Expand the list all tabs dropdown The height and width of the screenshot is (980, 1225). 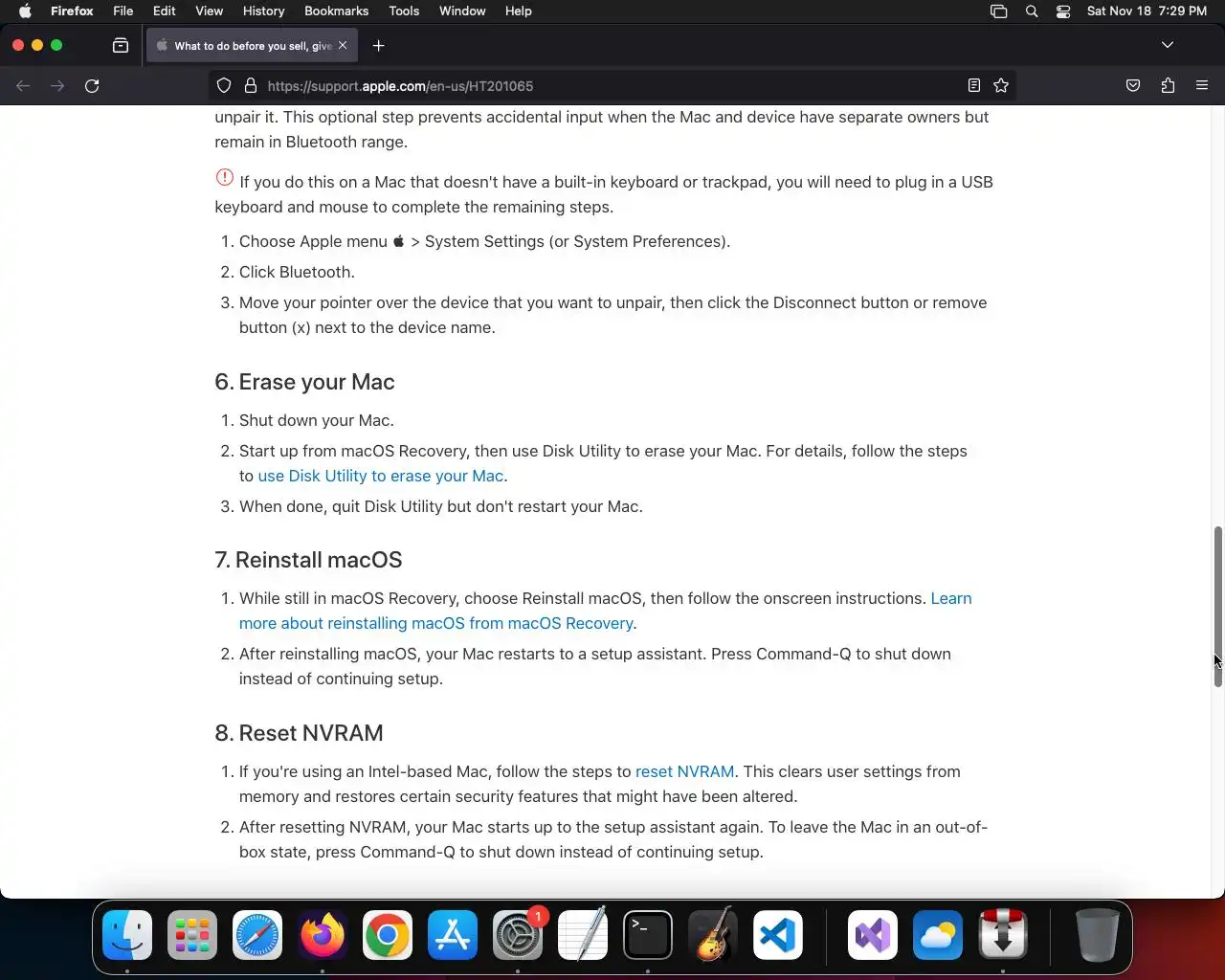[x=1167, y=45]
